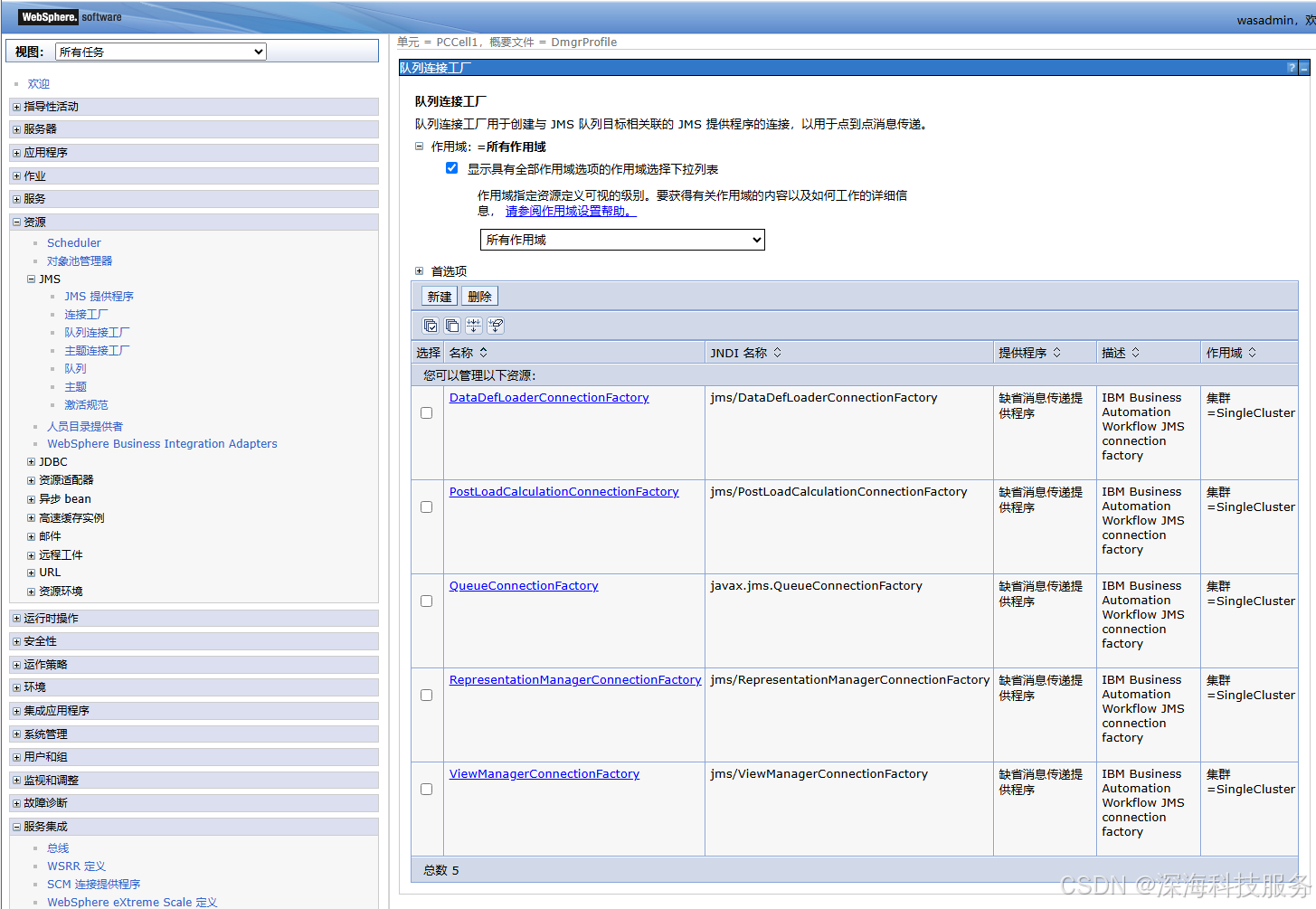1316x909 pixels.
Task: Open the QueueConnectionFactory link
Action: pos(524,585)
